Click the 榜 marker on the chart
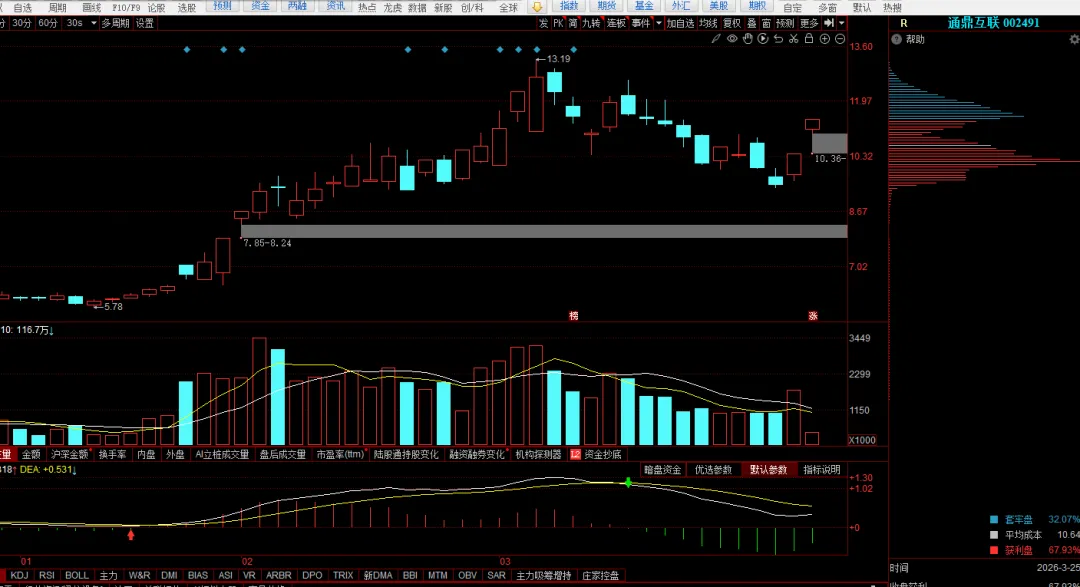Screen dimensions: 1080x587 (x=574, y=316)
